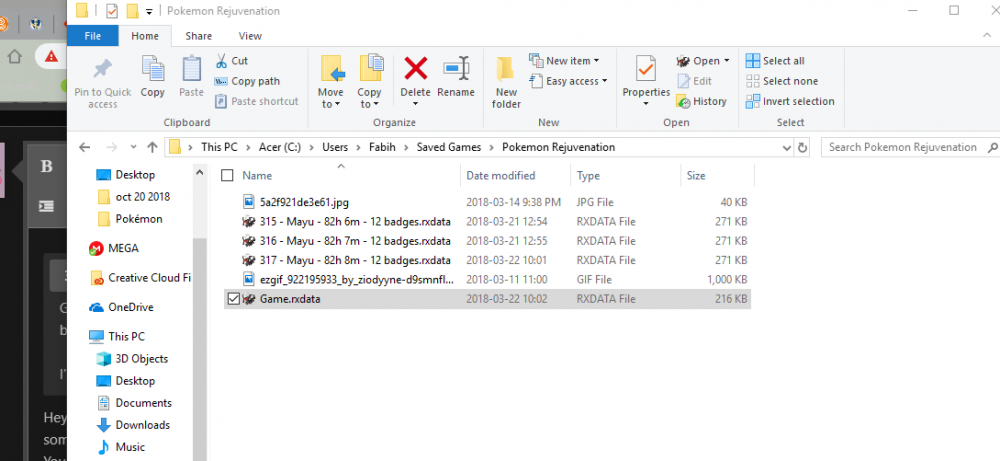
Task: Expand the Open button dropdown arrow
Action: point(726,61)
